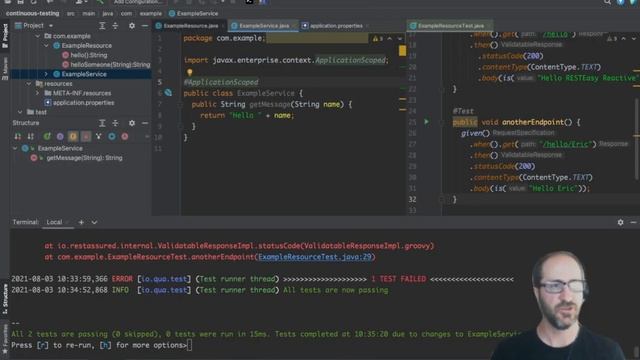This screenshot has height=360, width=640.
Task: Open the Project tool window stripe button
Action: point(5,36)
